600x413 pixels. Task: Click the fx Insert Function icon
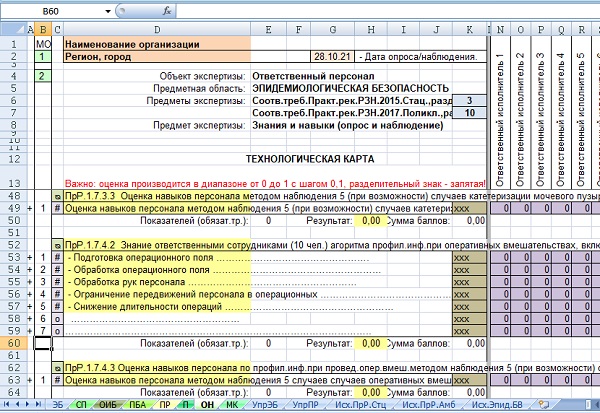click(167, 11)
